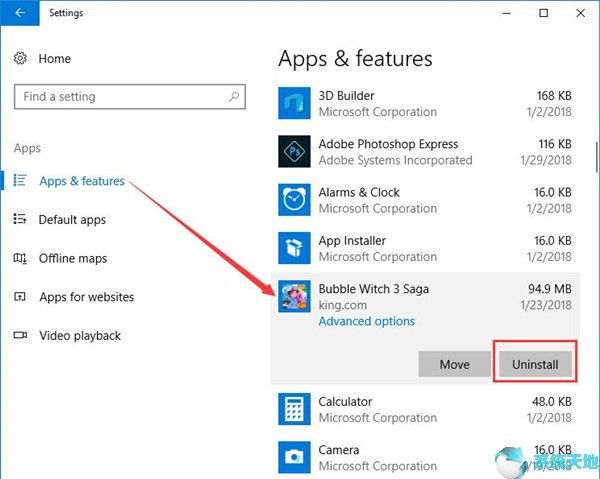Open the Apps & features section

[x=81, y=181]
